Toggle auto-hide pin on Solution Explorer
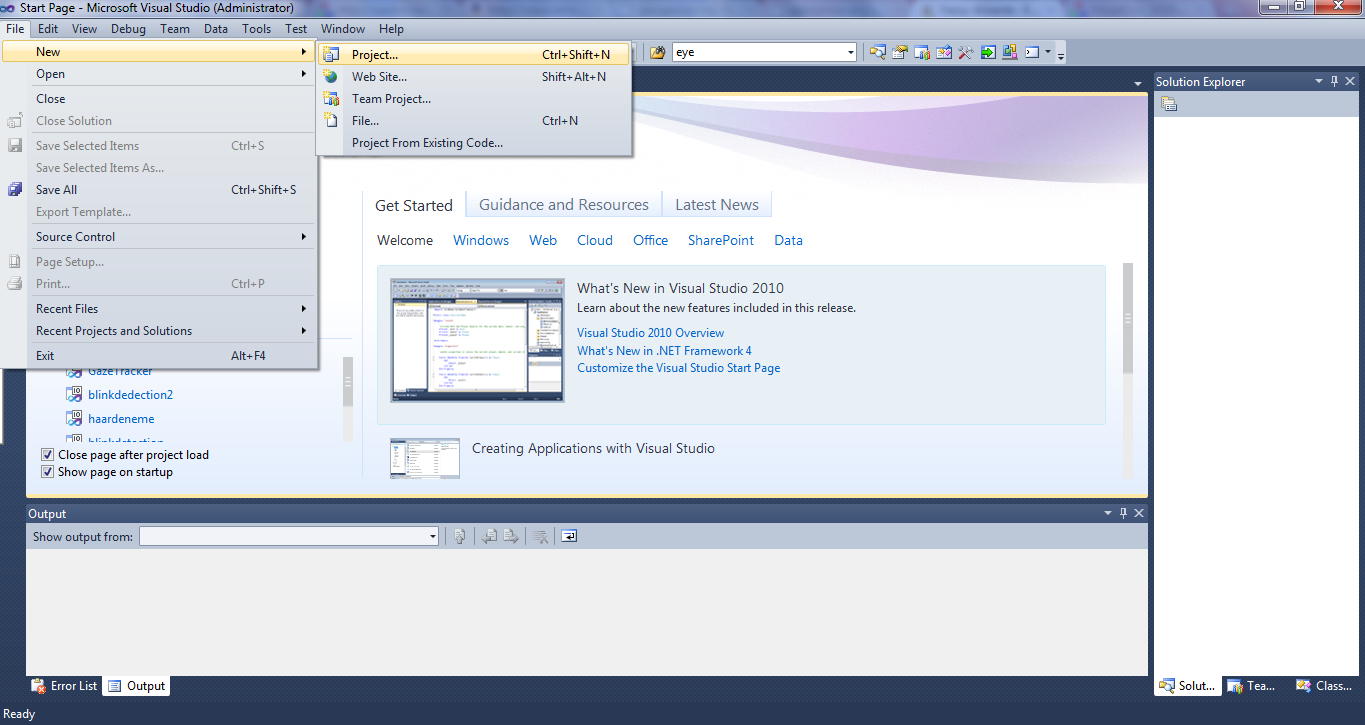 pos(1334,81)
